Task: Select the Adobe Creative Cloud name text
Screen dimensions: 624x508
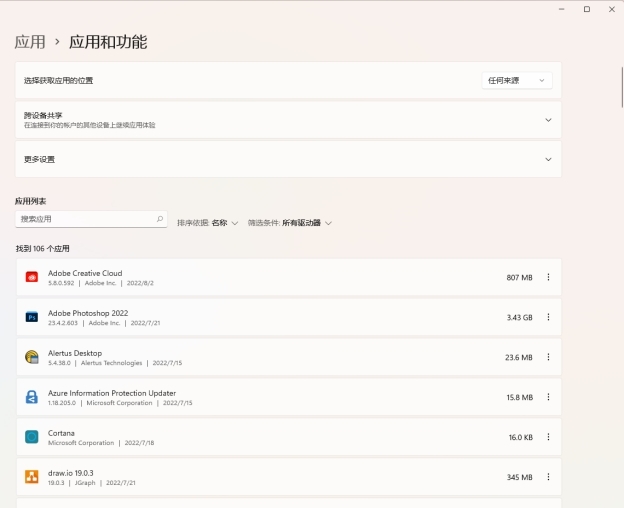Action: [85, 273]
